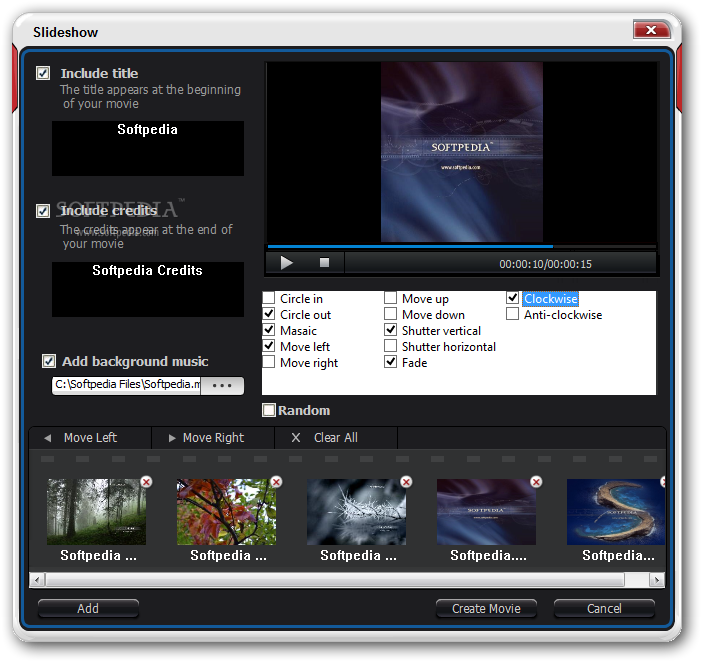The image size is (702, 662).
Task: Remove the autumn leaves thumbnail via red X
Action: point(276,482)
